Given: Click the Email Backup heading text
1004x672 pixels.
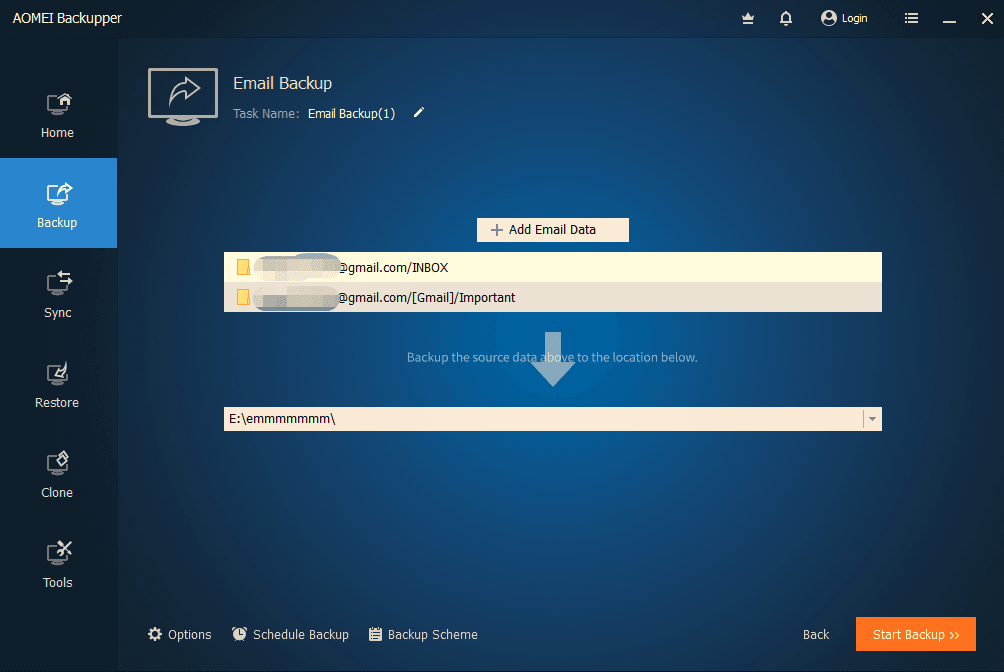Looking at the screenshot, I should click(282, 83).
